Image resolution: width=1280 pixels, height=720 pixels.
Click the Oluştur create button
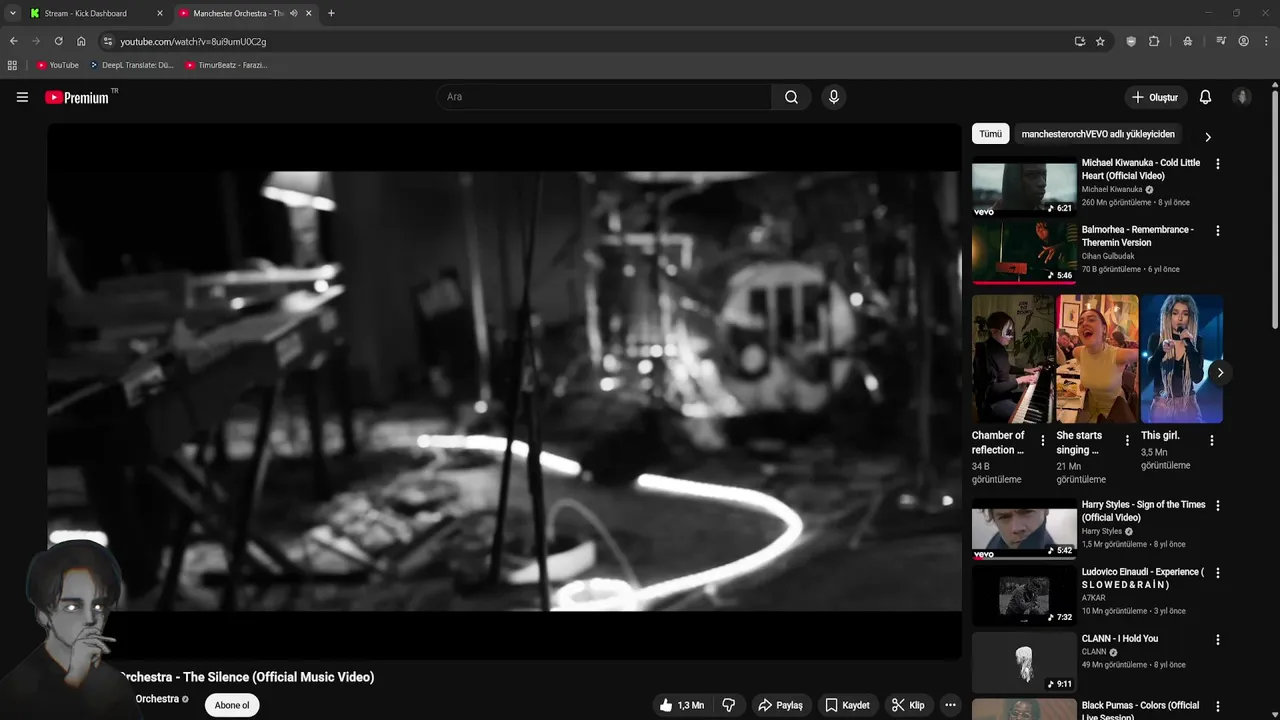[x=1155, y=97]
